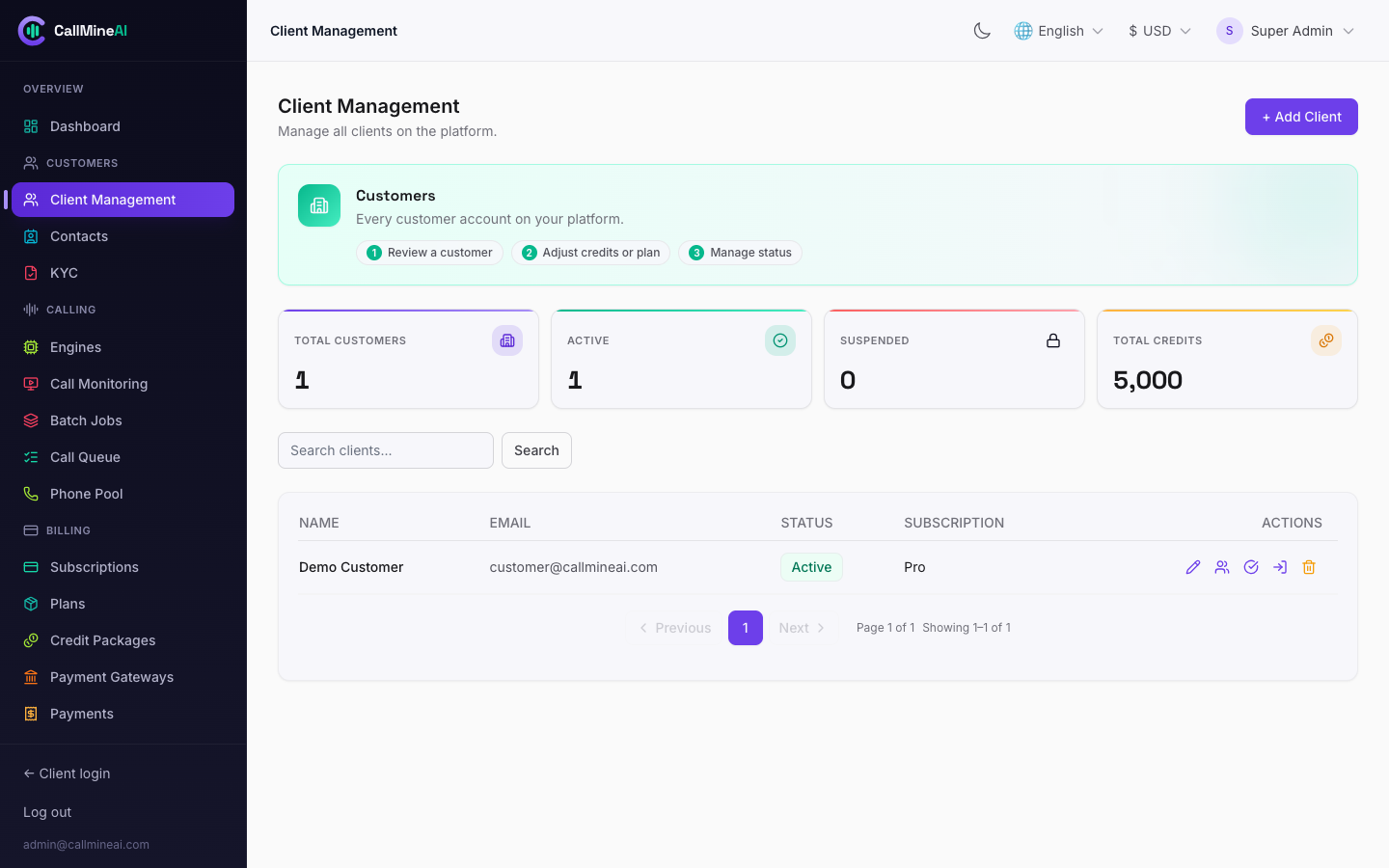Click the SUBSCRIPTION column header

[x=954, y=523]
